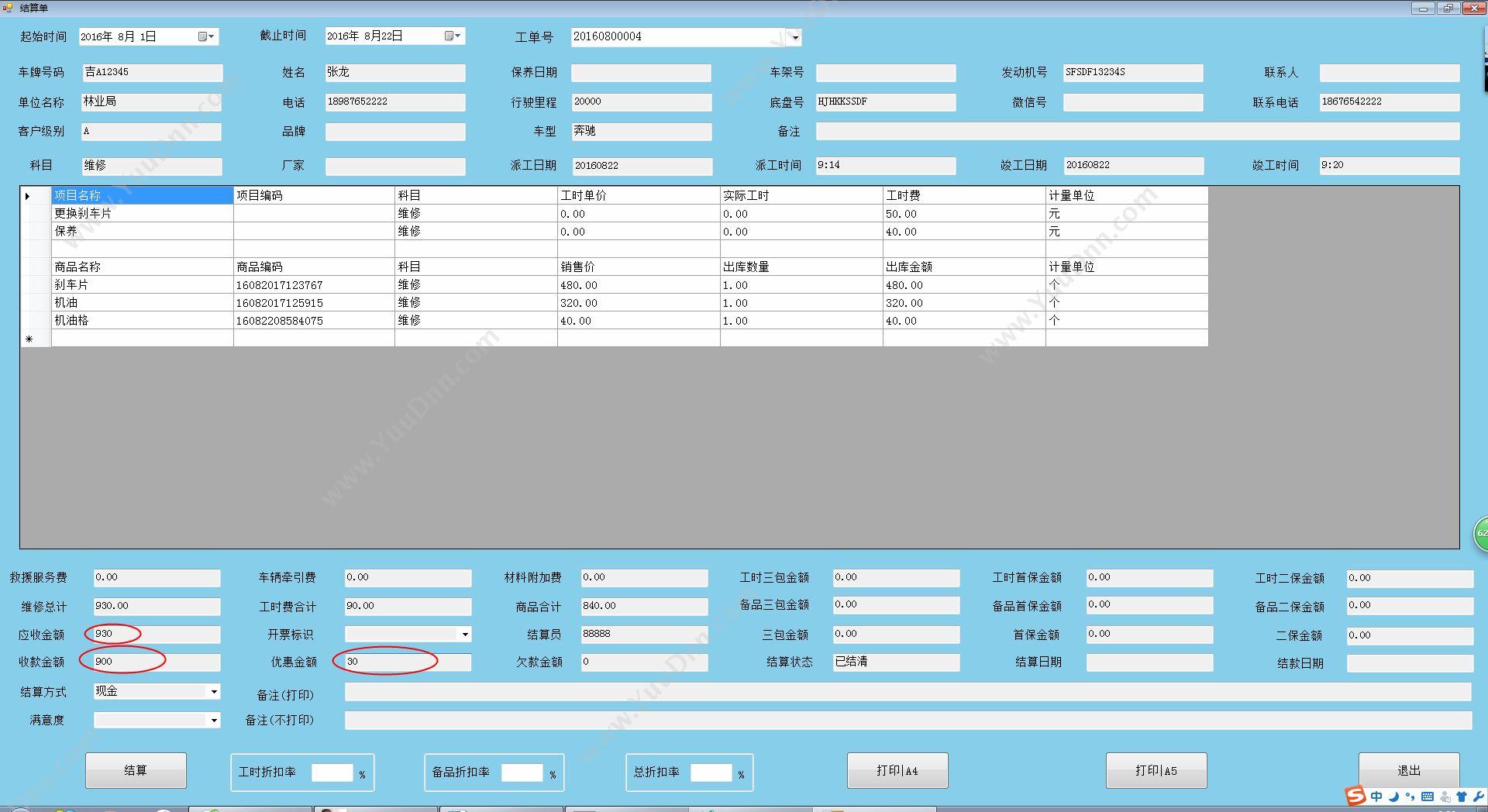Click the 应收金额 field showing 930
This screenshot has width=1488, height=812.
157,635
